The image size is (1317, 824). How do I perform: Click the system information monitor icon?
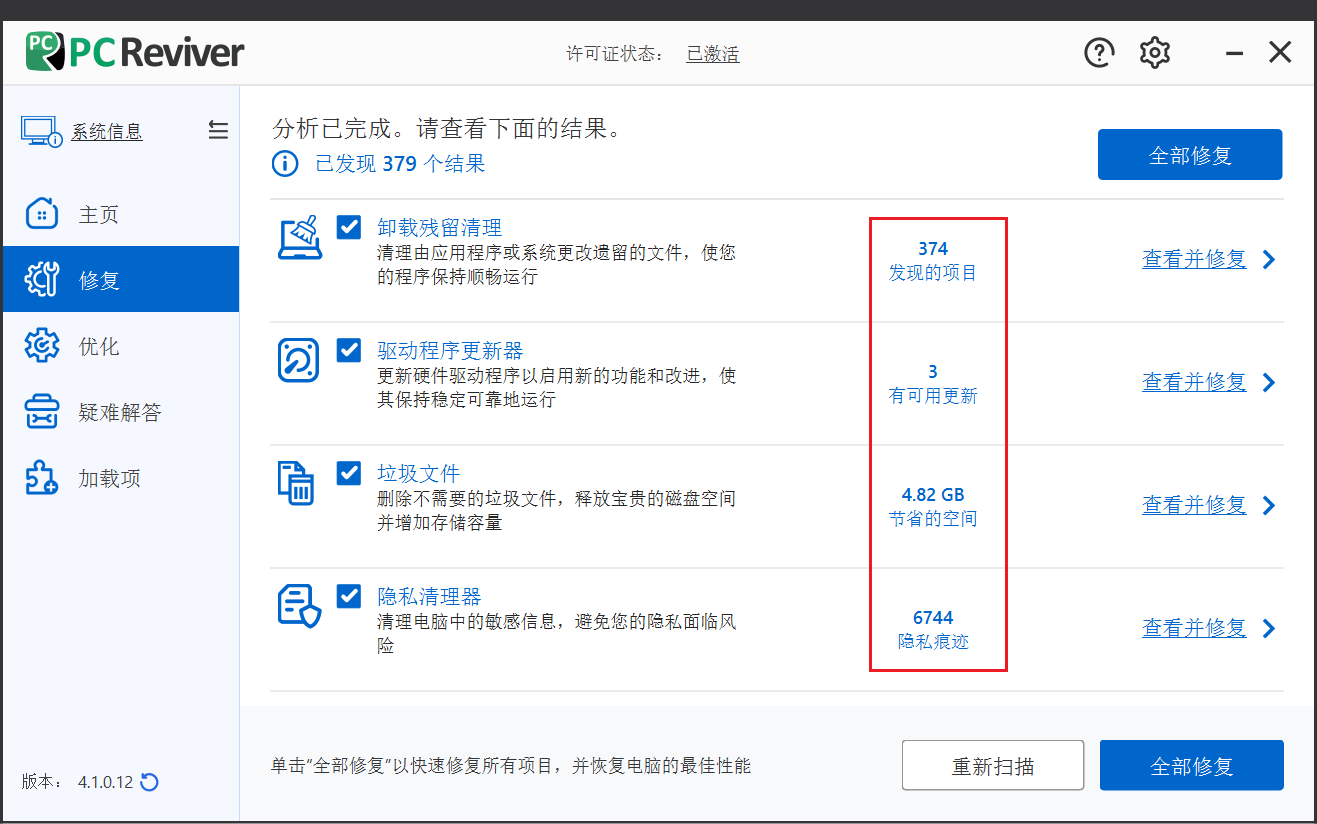(42, 131)
